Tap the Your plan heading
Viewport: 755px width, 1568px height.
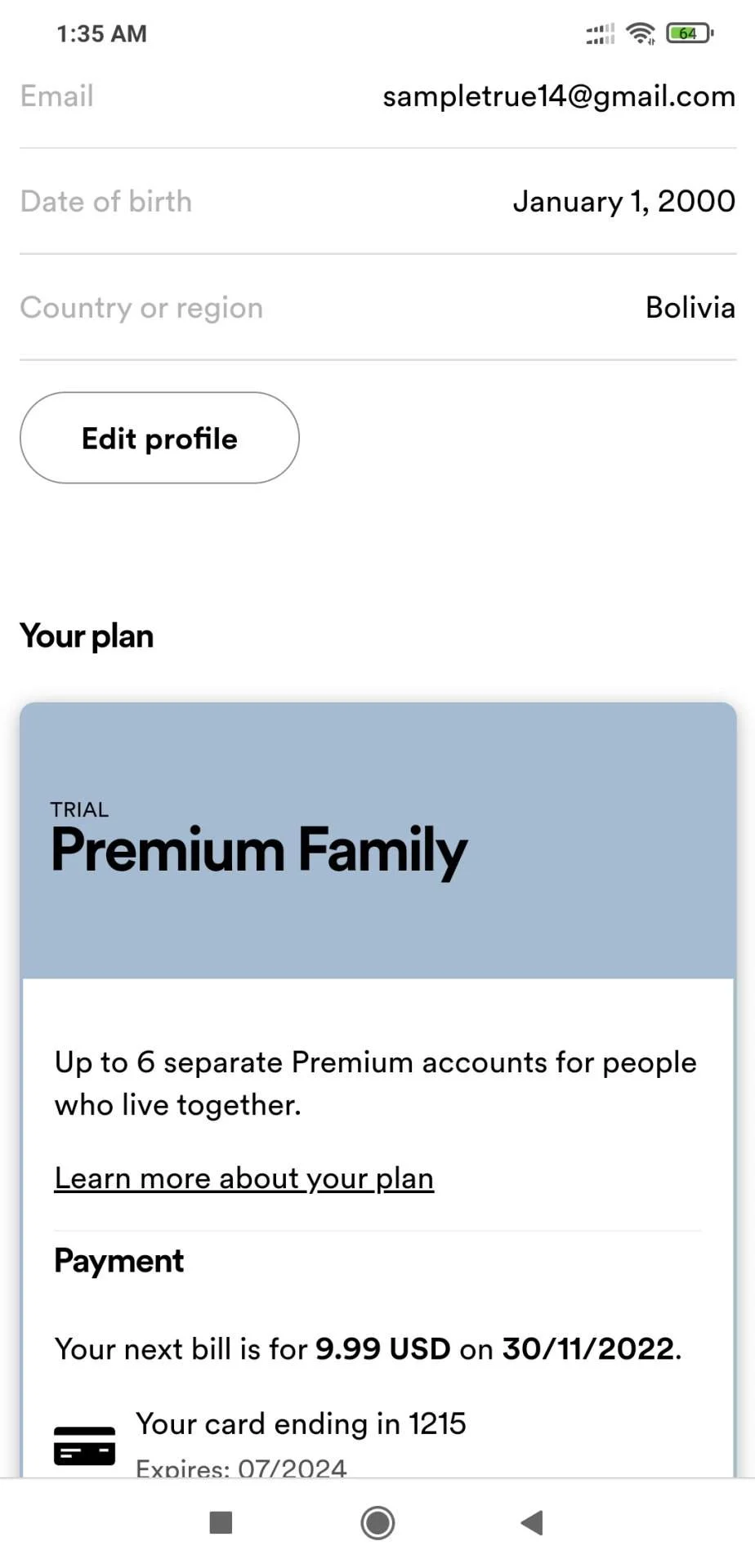(x=87, y=636)
